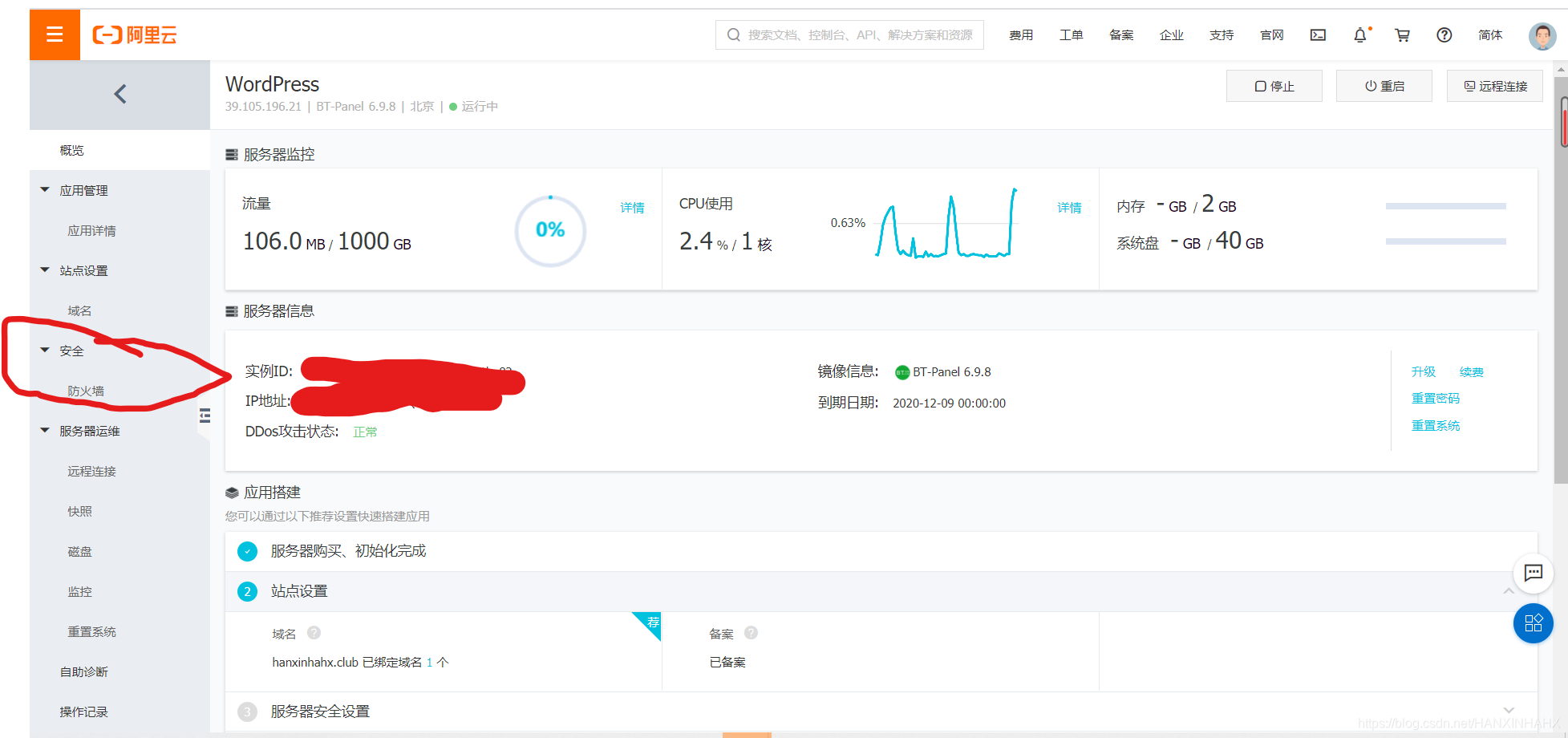Open traffic 详情 link
Viewport: 1568px width, 738px height.
pyautogui.click(x=632, y=207)
